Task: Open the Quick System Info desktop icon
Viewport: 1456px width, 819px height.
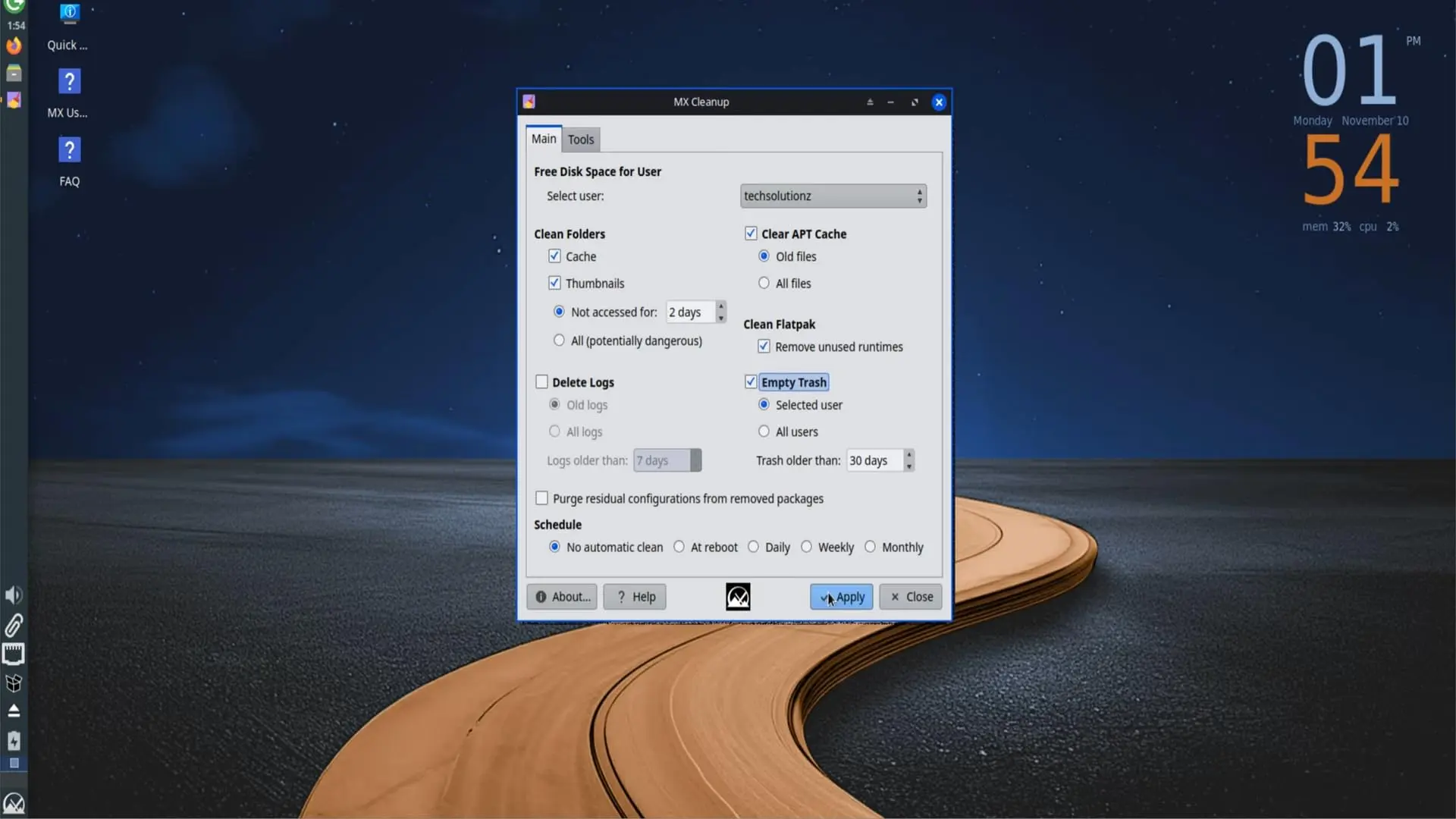Action: point(69,27)
